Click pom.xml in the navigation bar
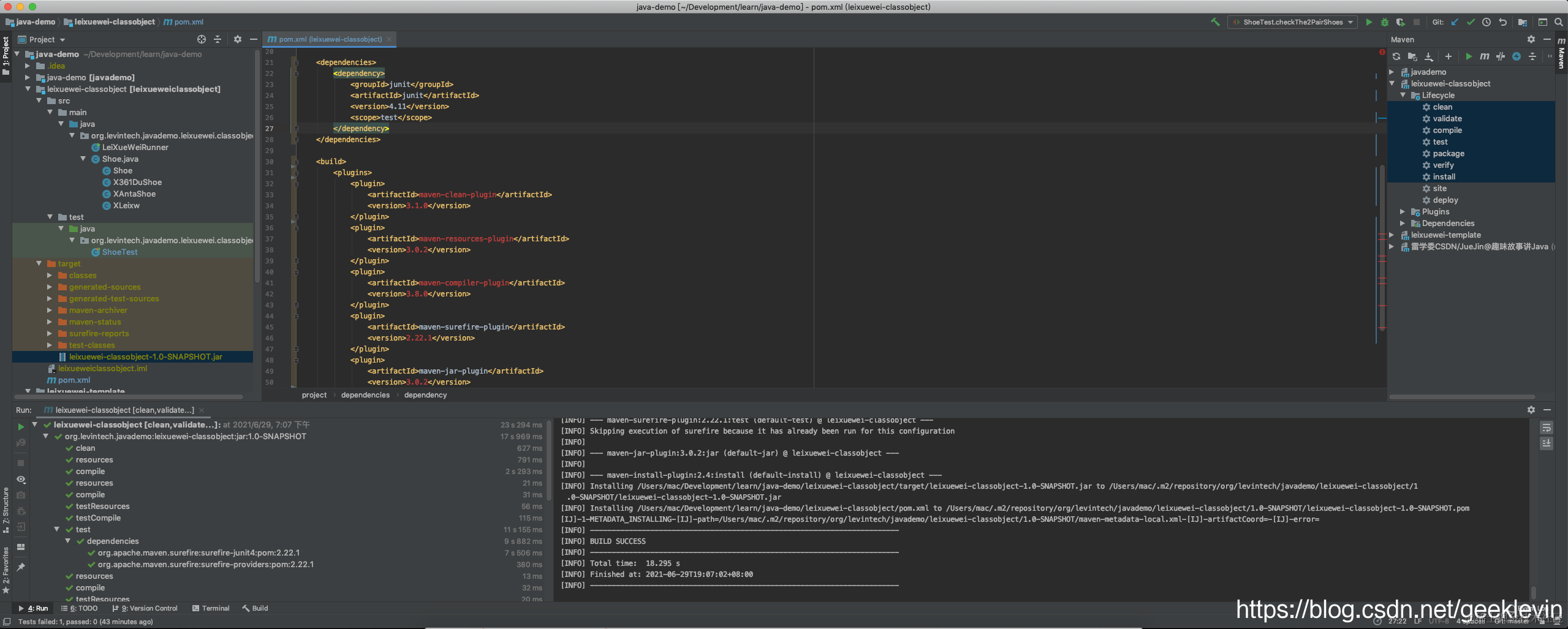The width and height of the screenshot is (1568, 629). (x=184, y=22)
